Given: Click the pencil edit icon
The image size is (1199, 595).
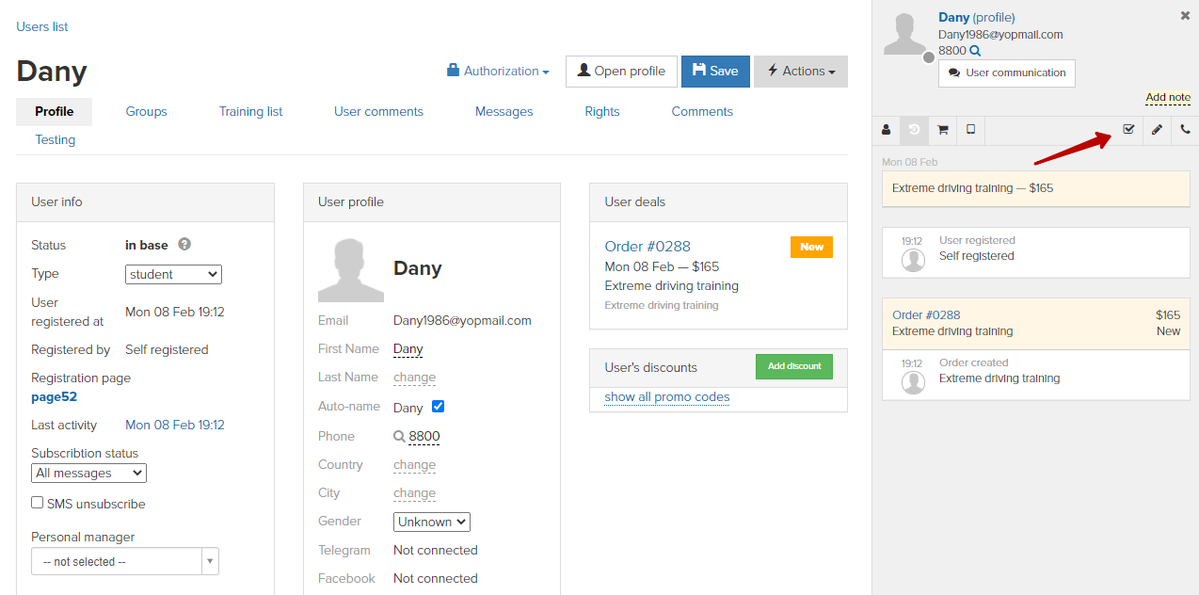Looking at the screenshot, I should point(1157,130).
